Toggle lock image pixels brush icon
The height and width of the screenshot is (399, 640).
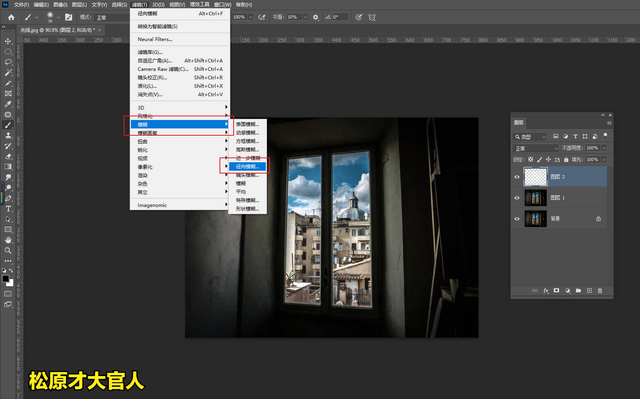pos(539,160)
